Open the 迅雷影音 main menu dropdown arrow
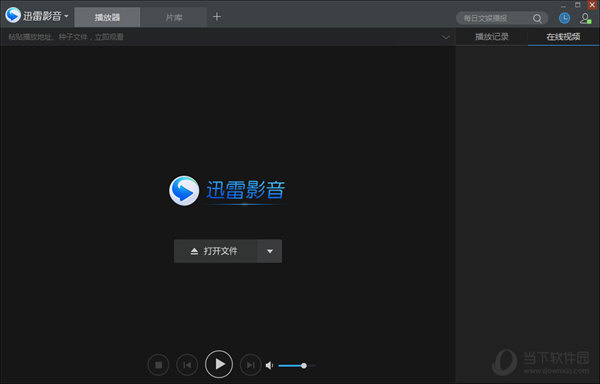Image resolution: width=600 pixels, height=384 pixels. 66,16
